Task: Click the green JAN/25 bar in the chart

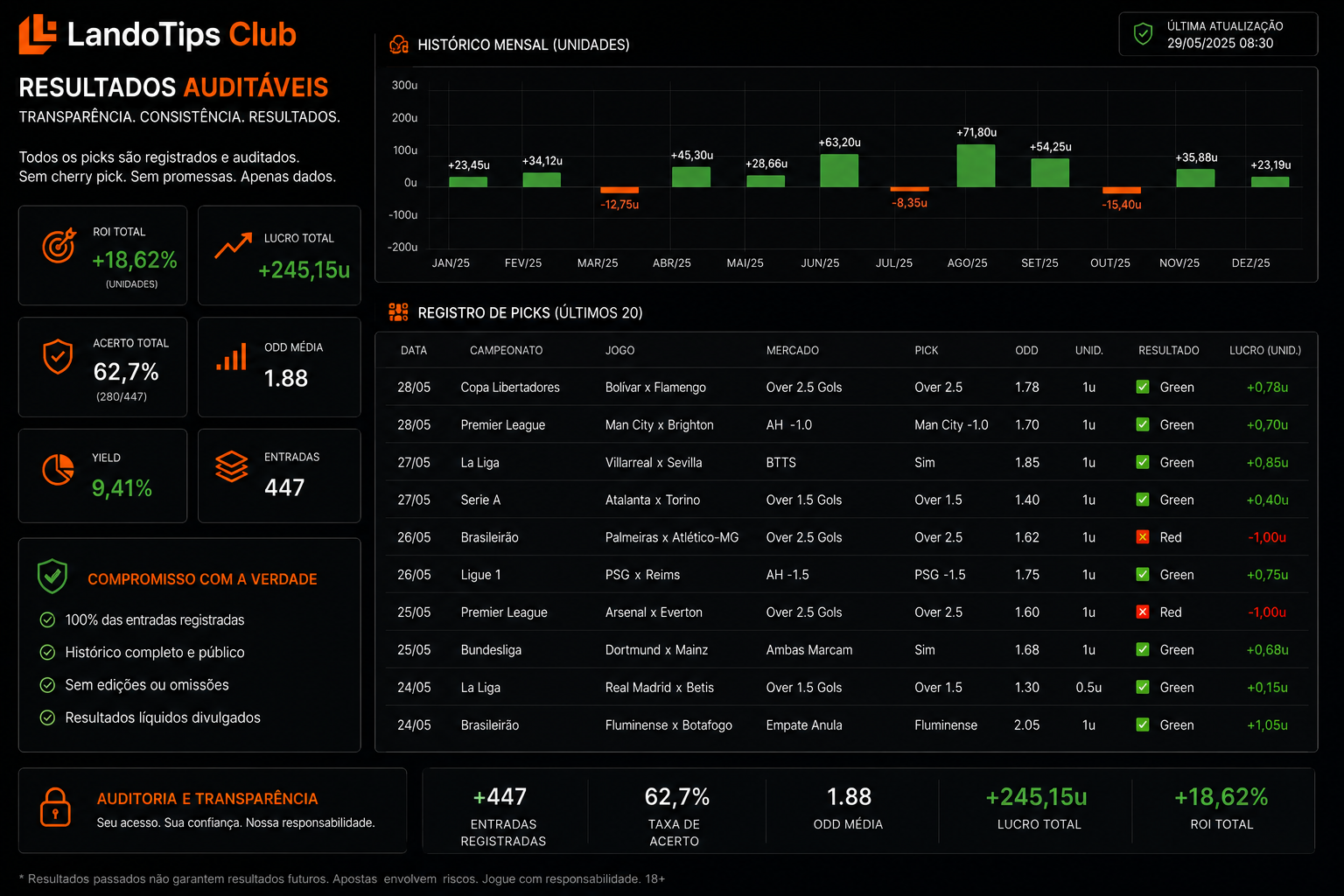Action: click(x=468, y=182)
